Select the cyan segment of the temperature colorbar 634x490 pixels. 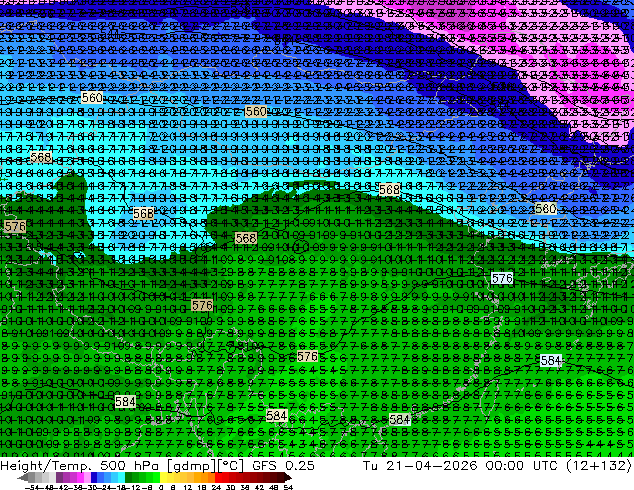coord(121,477)
